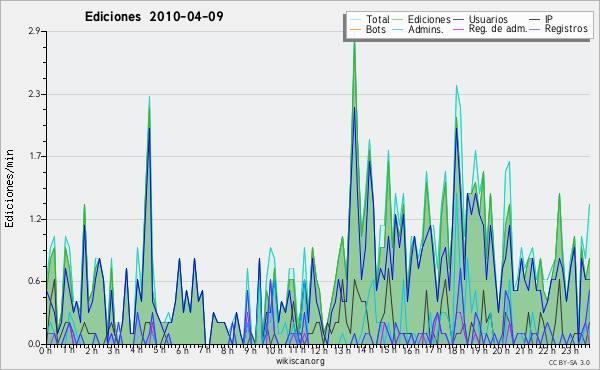Click the chart title 'Ediciones 2010-04-09'
This screenshot has height=370, width=600.
[154, 17]
